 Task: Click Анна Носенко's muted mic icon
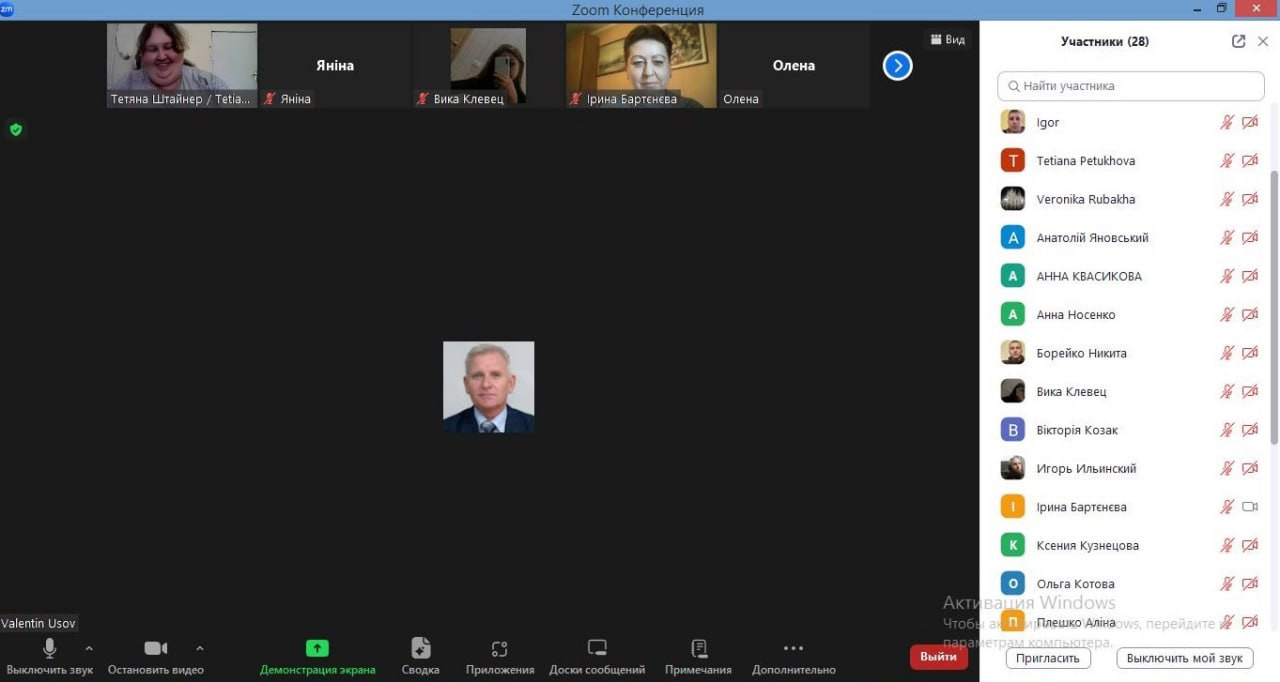pyautogui.click(x=1227, y=314)
